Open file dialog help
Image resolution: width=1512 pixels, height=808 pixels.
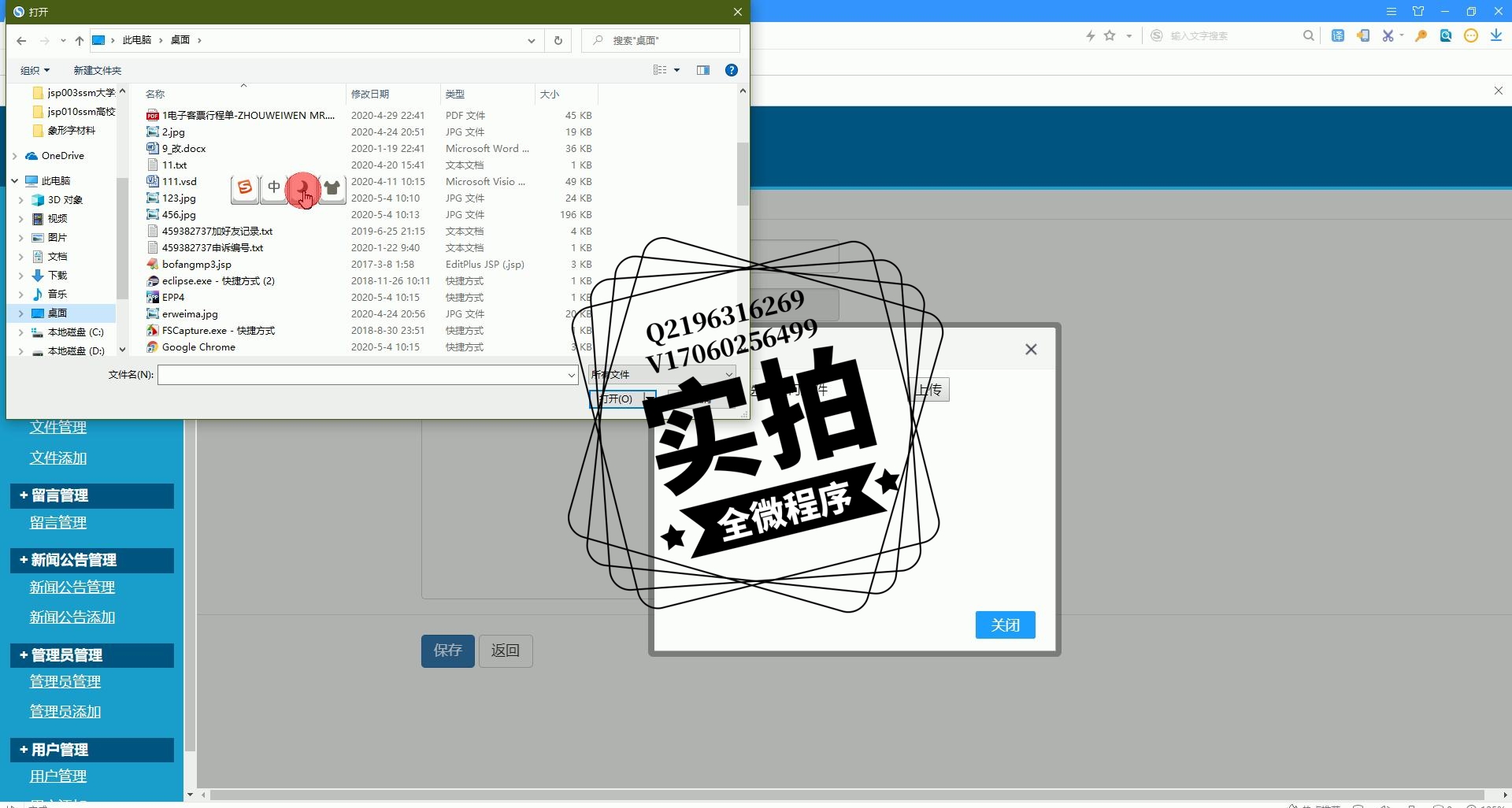732,70
